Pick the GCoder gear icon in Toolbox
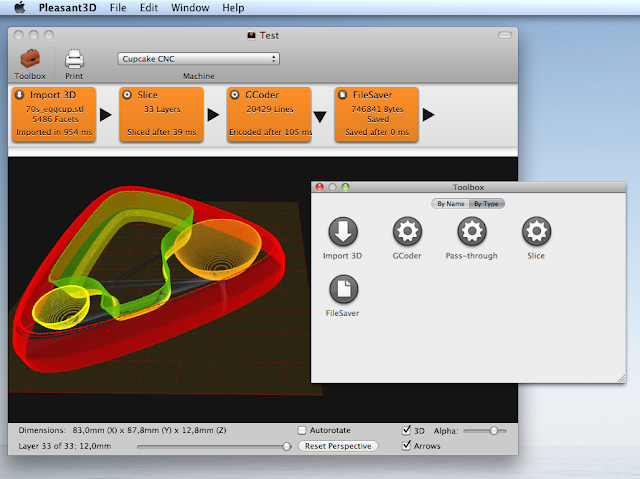Image resolution: width=640 pixels, height=479 pixels. click(x=405, y=232)
